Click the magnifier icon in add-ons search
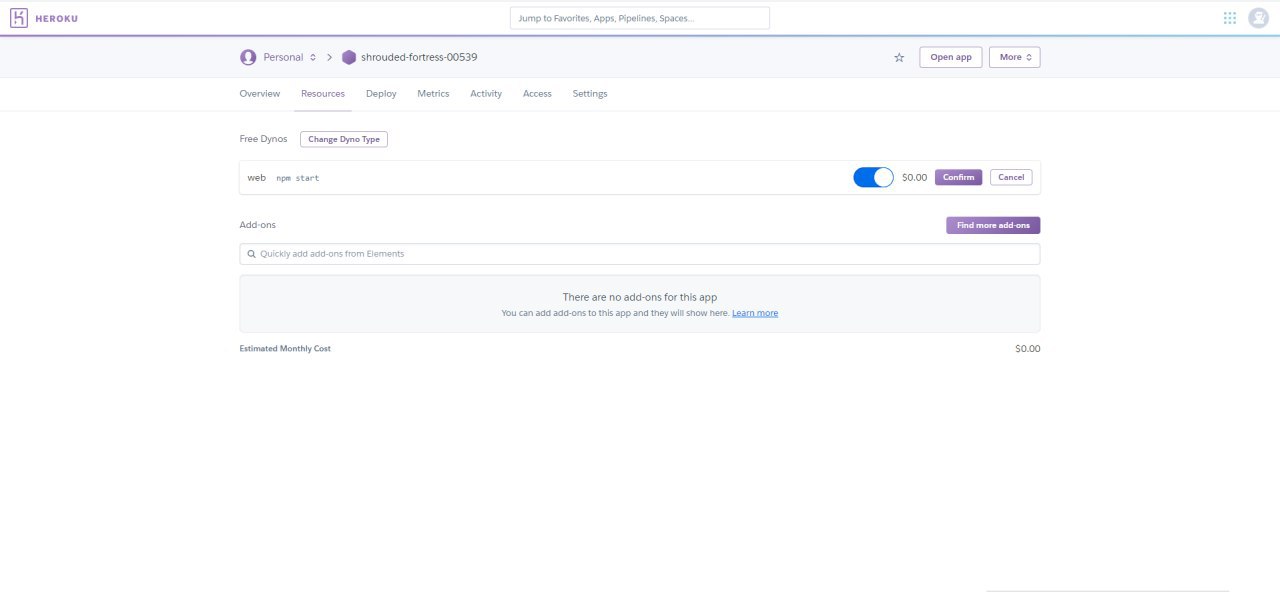Image resolution: width=1280 pixels, height=592 pixels. (252, 254)
